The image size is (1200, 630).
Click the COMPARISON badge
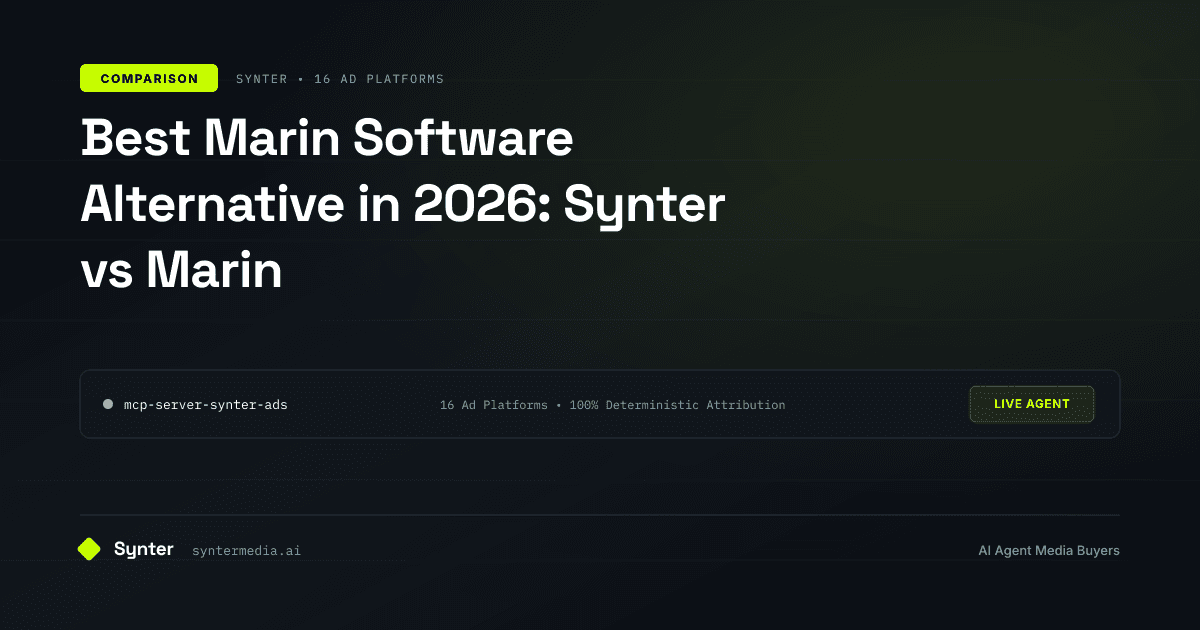pyautogui.click(x=149, y=78)
